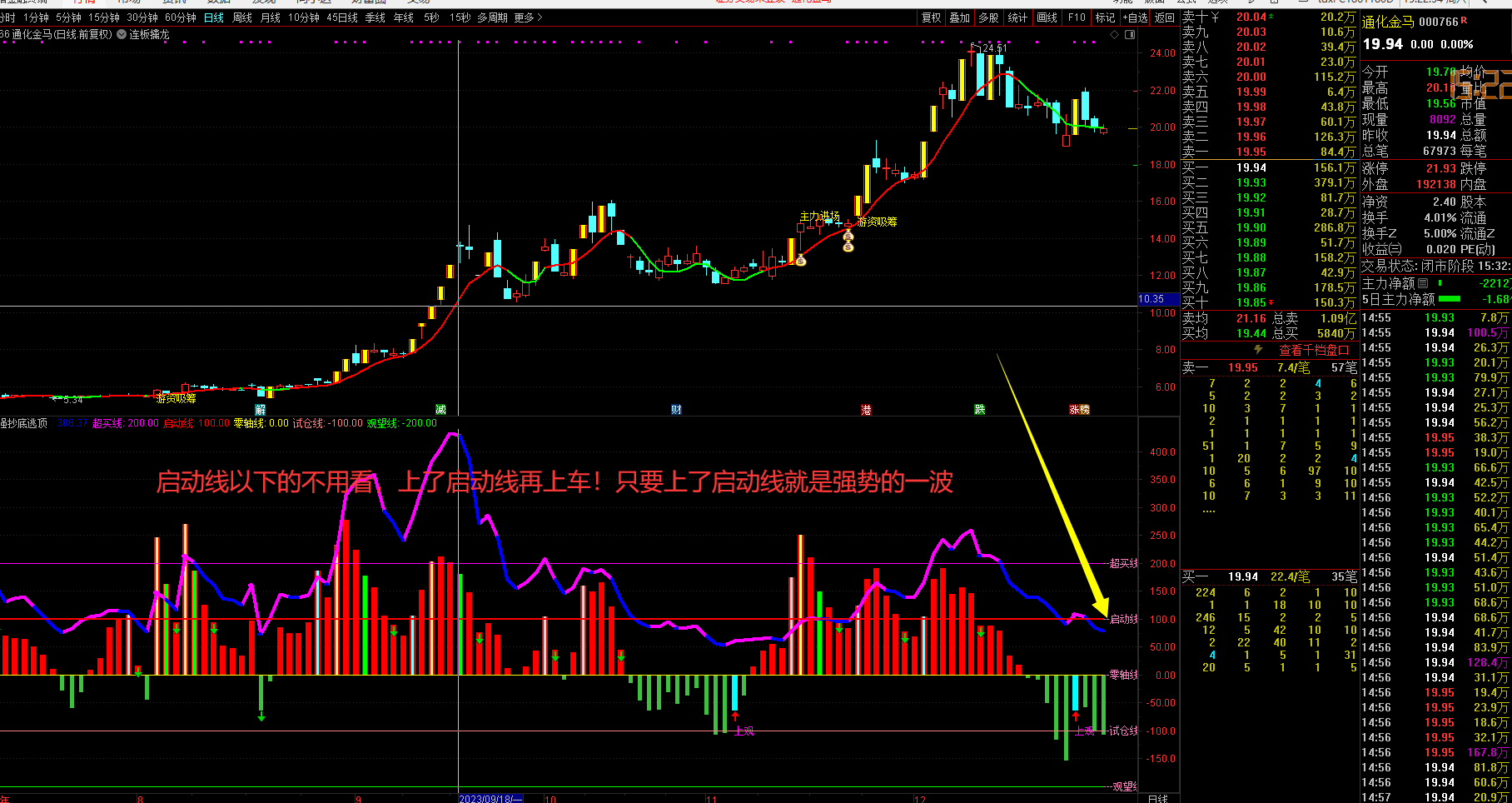
Task: Click the money bag icon below 主力进场
Action: 800,261
